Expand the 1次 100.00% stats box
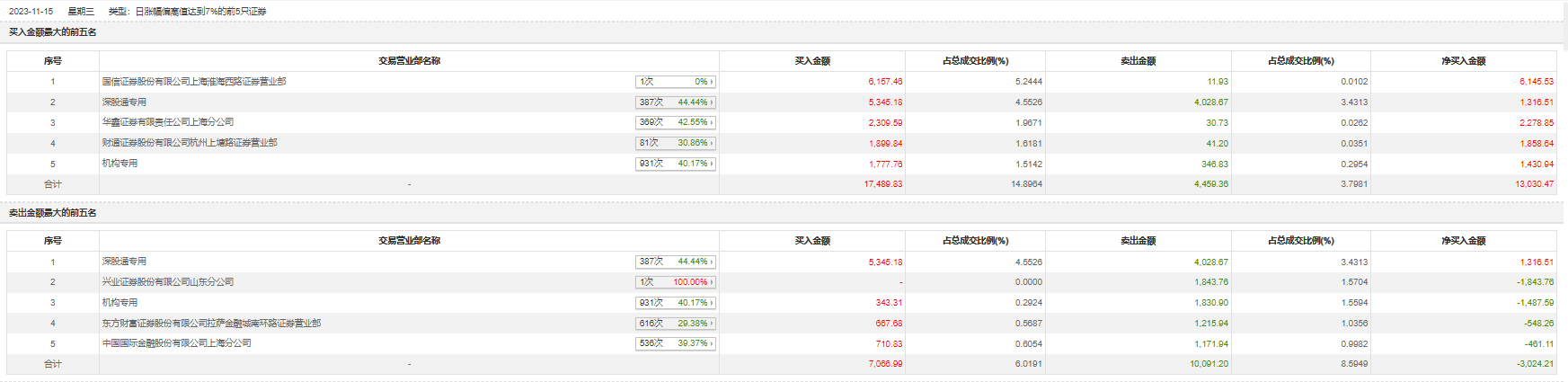The width and height of the screenshot is (1568, 382). point(676,282)
